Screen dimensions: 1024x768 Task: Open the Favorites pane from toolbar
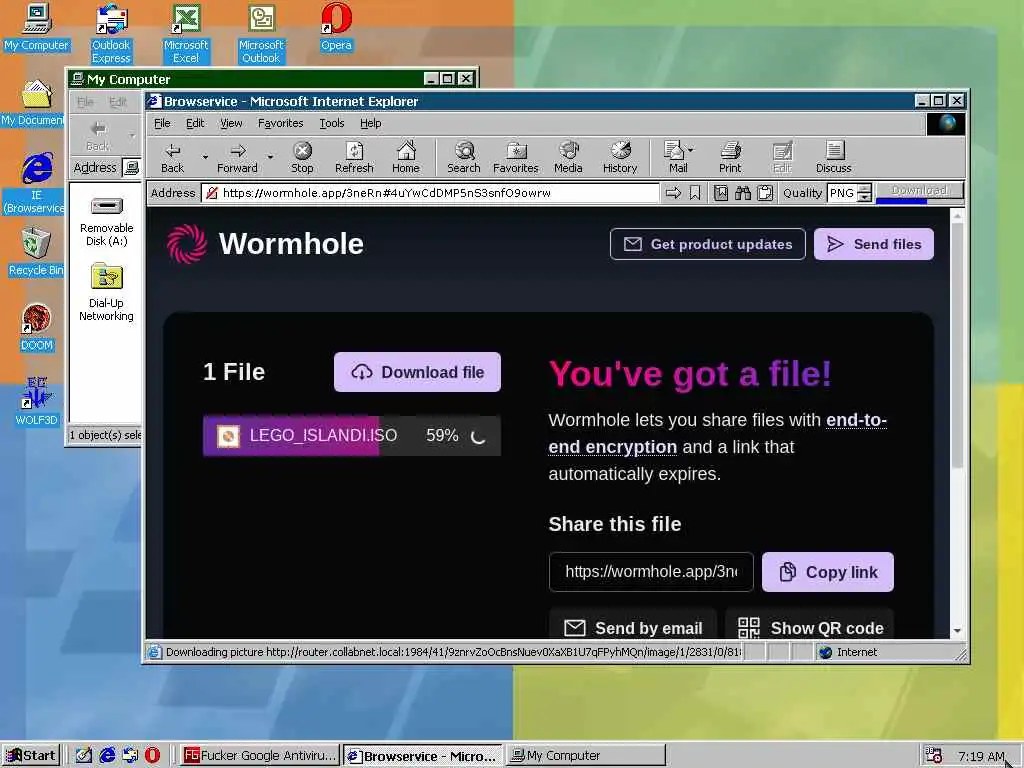tap(515, 158)
